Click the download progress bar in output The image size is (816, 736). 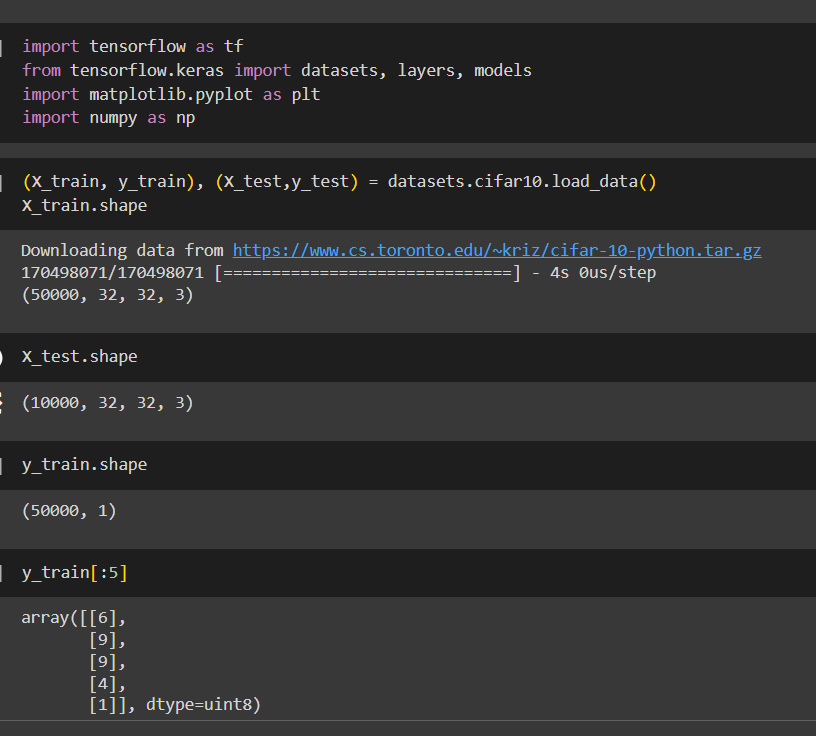coord(367,273)
